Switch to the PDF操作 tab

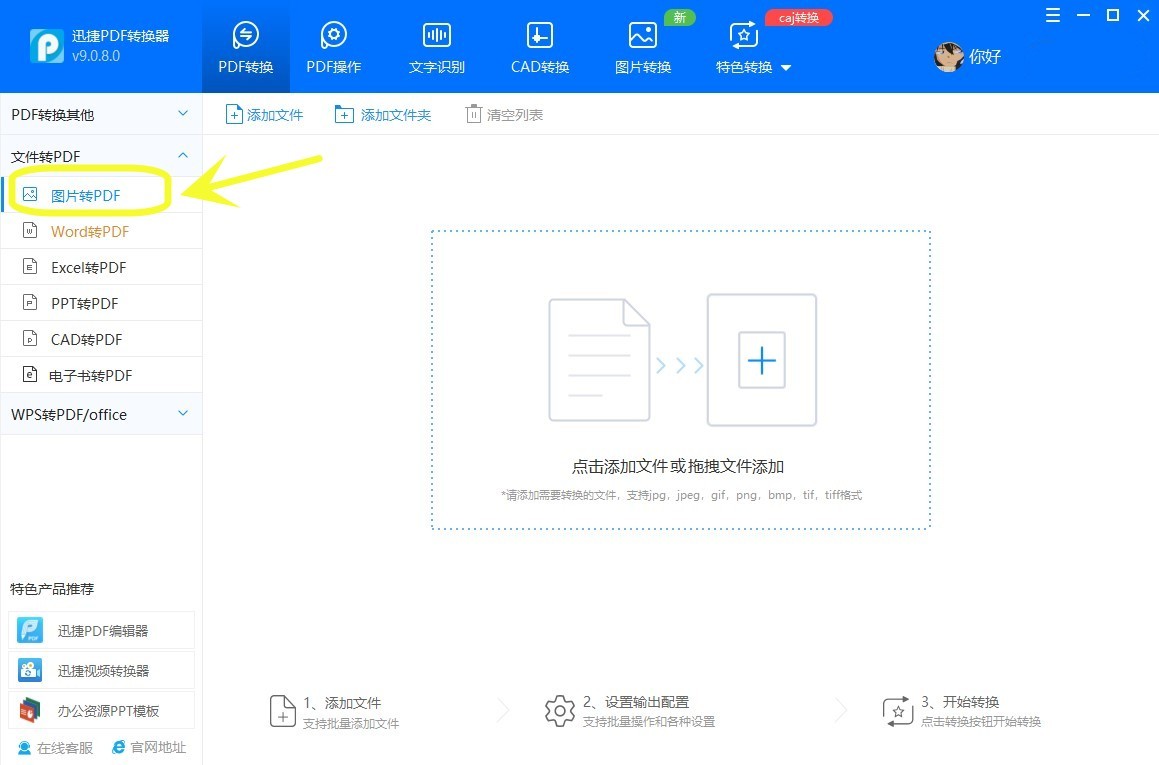tap(334, 45)
